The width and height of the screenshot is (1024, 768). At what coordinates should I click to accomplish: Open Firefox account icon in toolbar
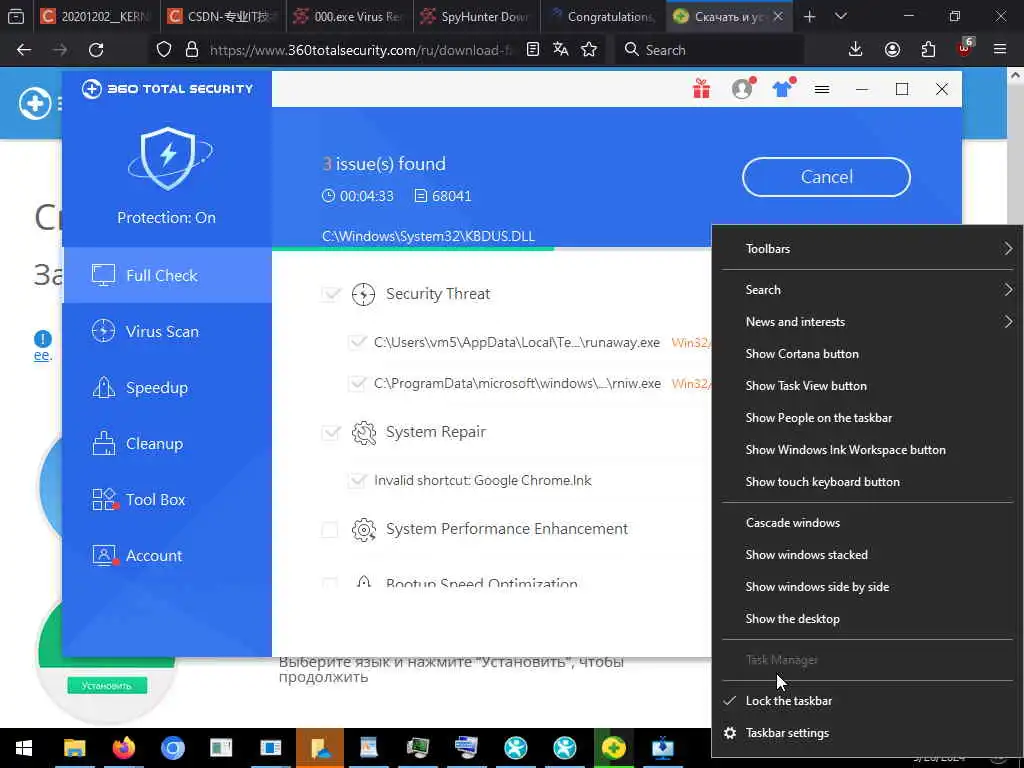click(x=892, y=50)
